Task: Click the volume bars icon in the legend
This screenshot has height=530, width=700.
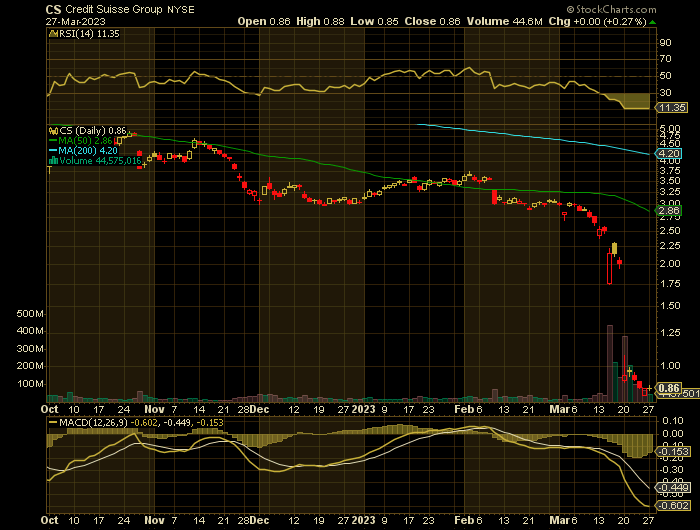Action: [53, 161]
